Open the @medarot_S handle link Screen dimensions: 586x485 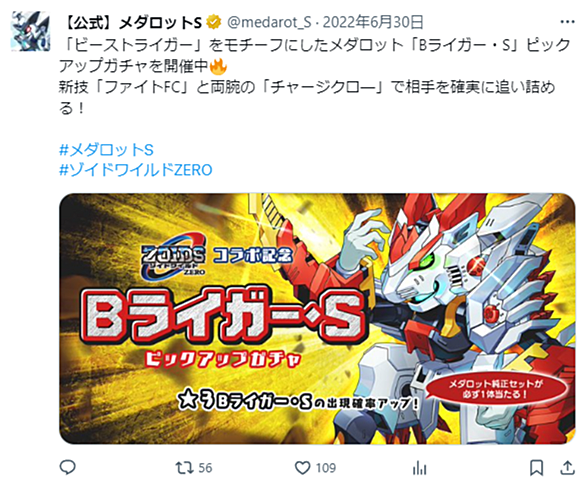point(269,22)
